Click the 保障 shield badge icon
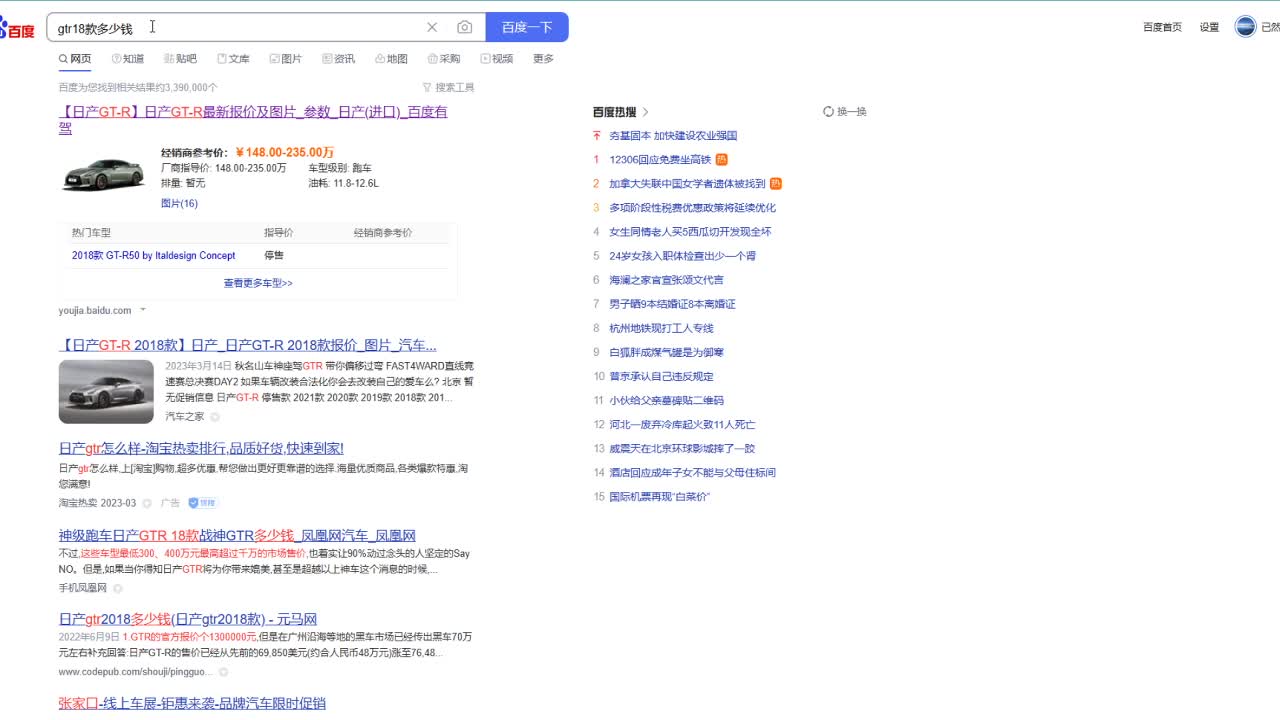The height and width of the screenshot is (720, 1280). [x=203, y=503]
